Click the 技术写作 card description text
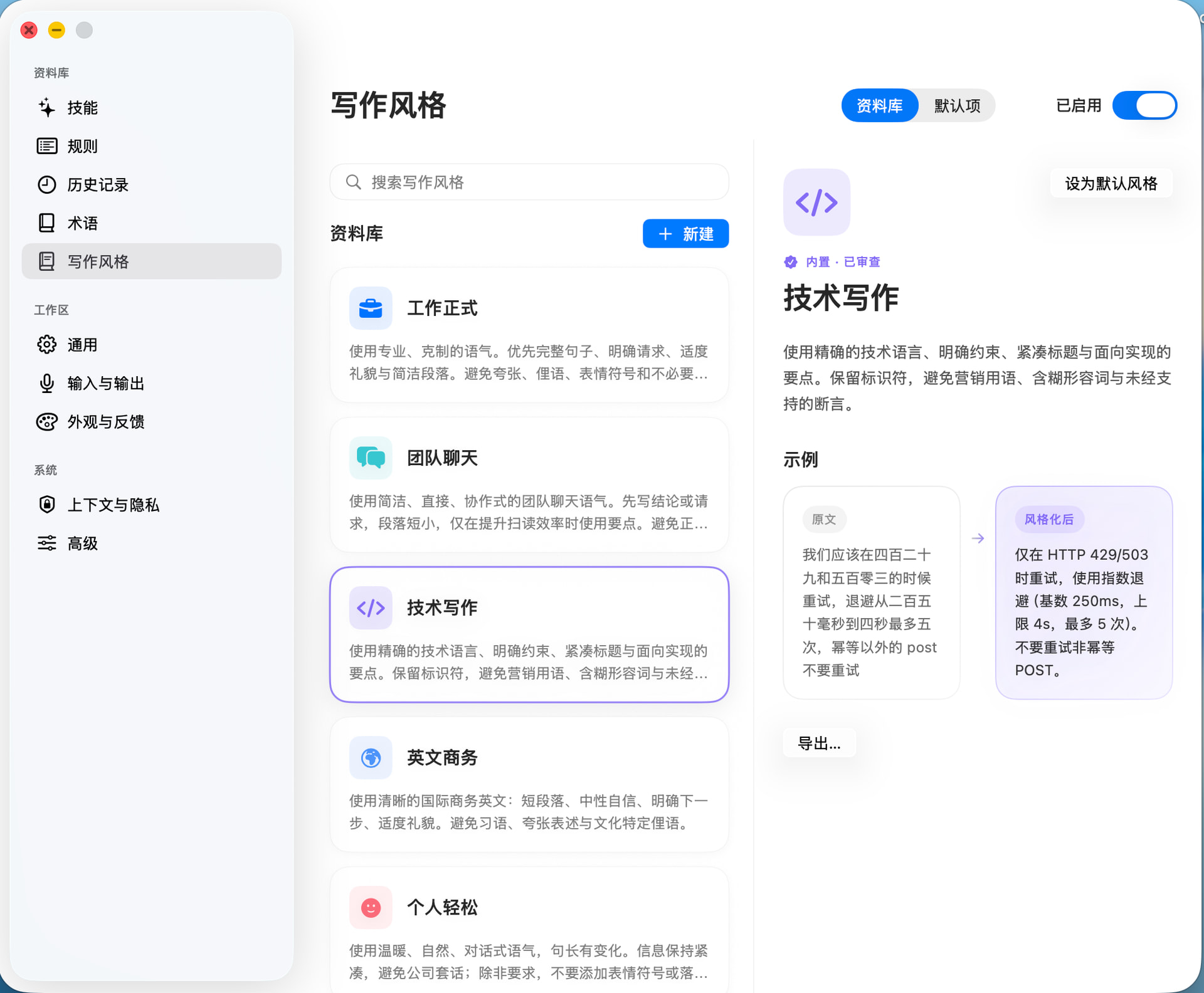Viewport: 1204px width, 993px height. (x=529, y=662)
